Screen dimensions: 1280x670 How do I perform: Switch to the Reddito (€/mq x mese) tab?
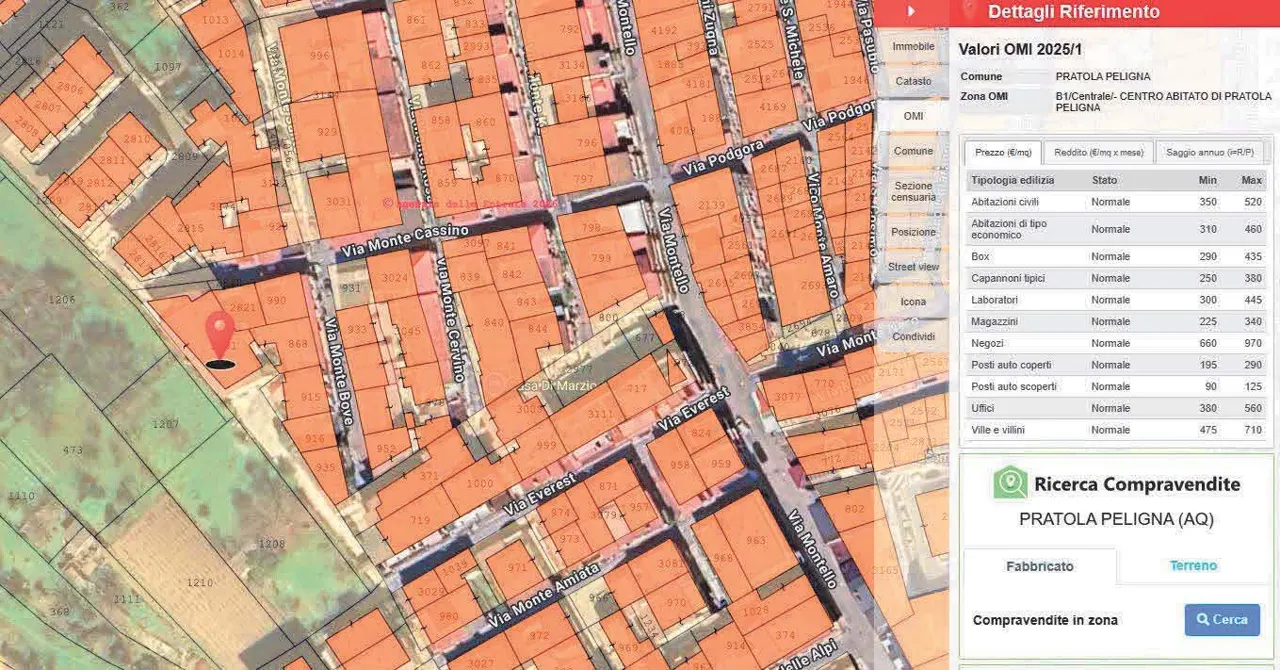click(x=1098, y=152)
